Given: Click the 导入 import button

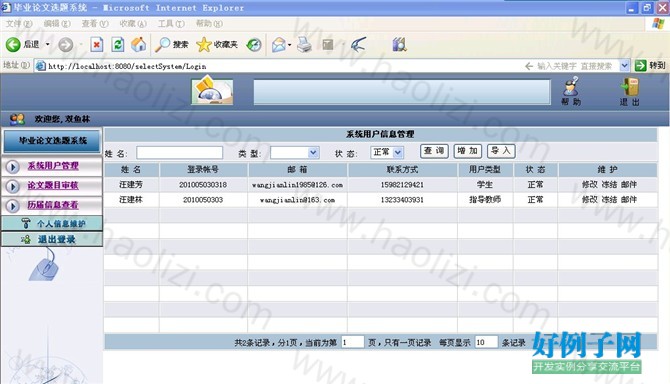Looking at the screenshot, I should click(x=501, y=151).
